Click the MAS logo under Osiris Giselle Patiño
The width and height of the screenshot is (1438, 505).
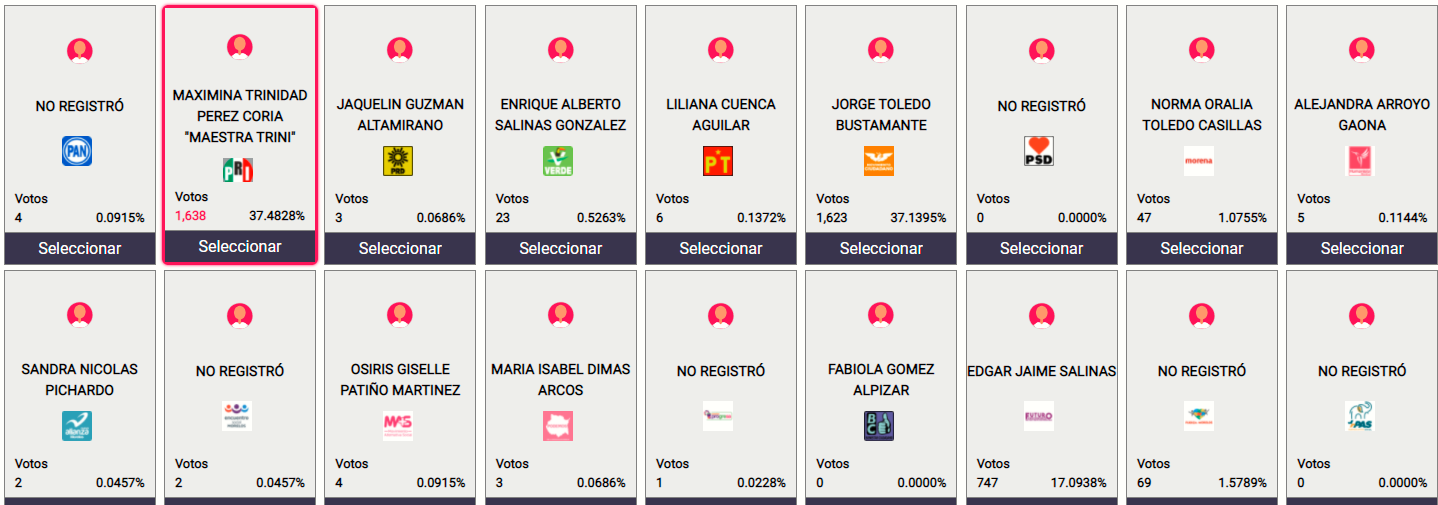click(x=398, y=426)
